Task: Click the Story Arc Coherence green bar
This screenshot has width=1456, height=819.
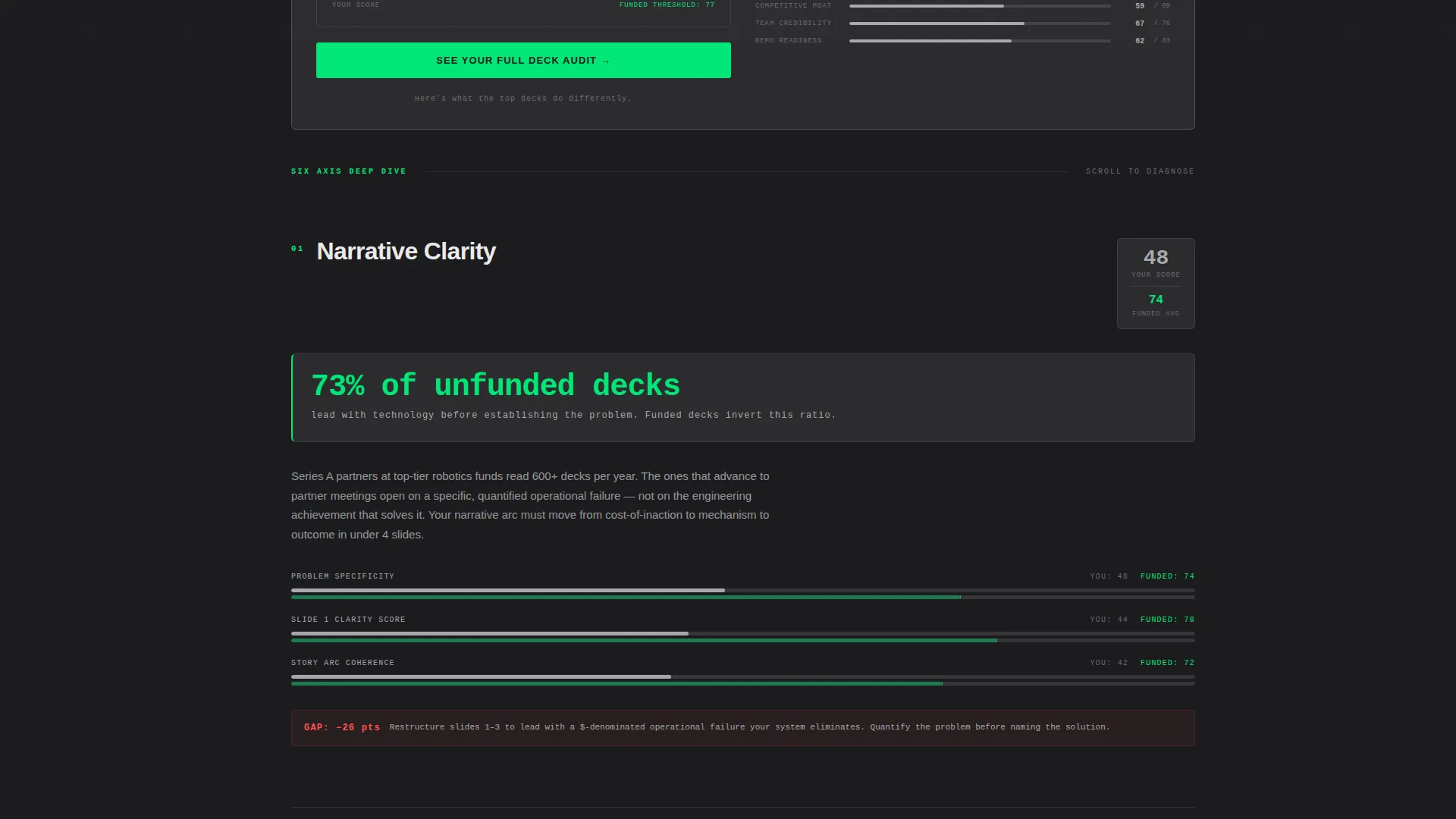Action: click(743, 684)
